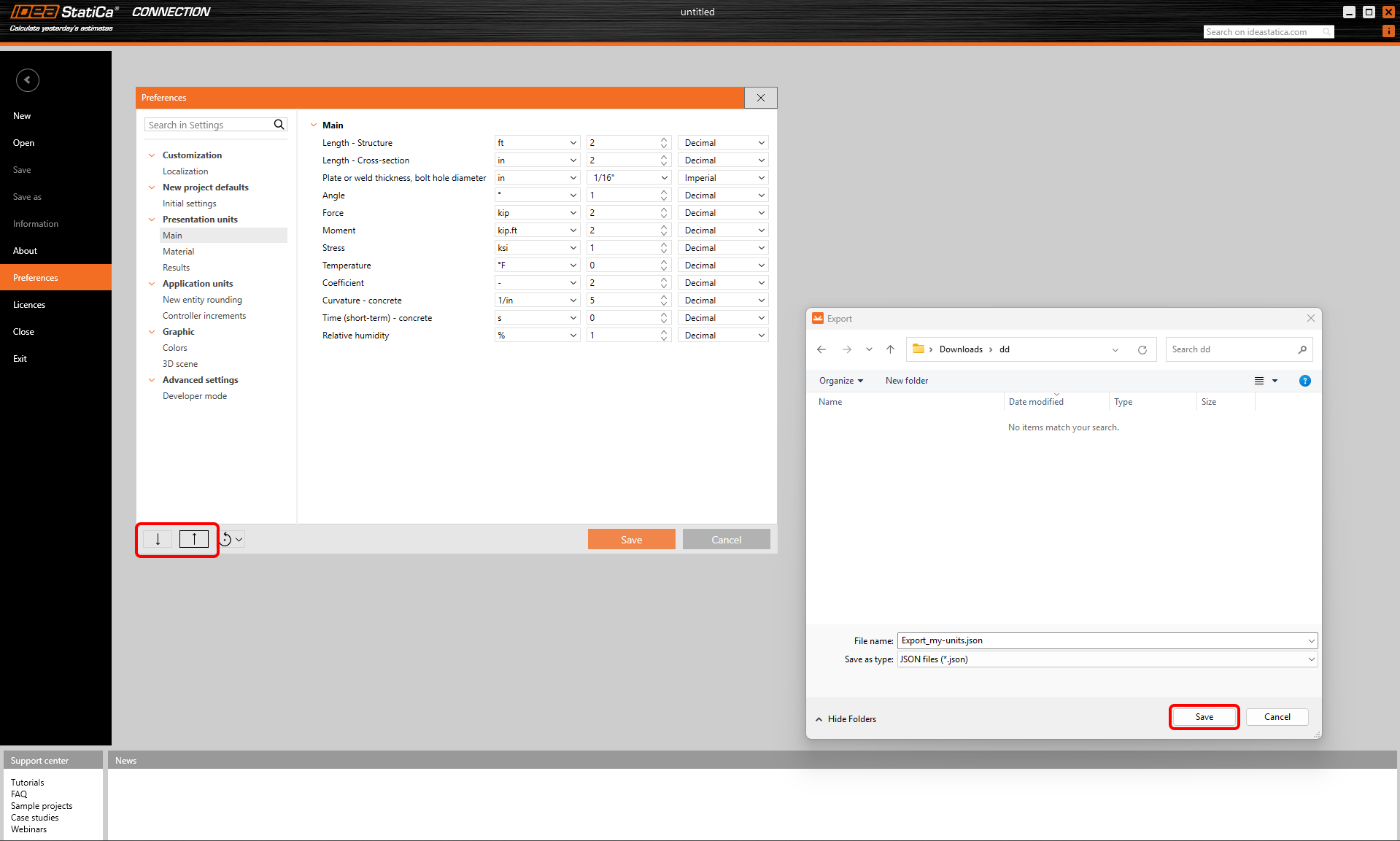Expand the Save as type dropdown
This screenshot has height=841, width=1400.
[x=1311, y=659]
